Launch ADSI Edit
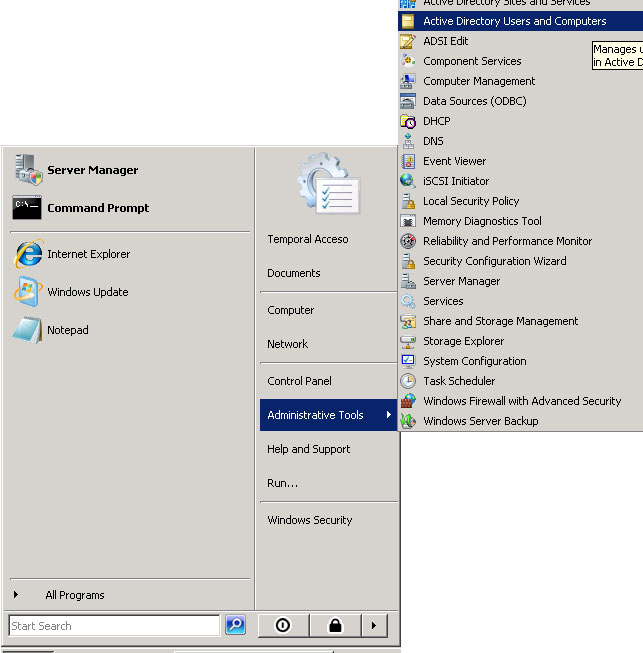The image size is (643, 653). click(446, 41)
